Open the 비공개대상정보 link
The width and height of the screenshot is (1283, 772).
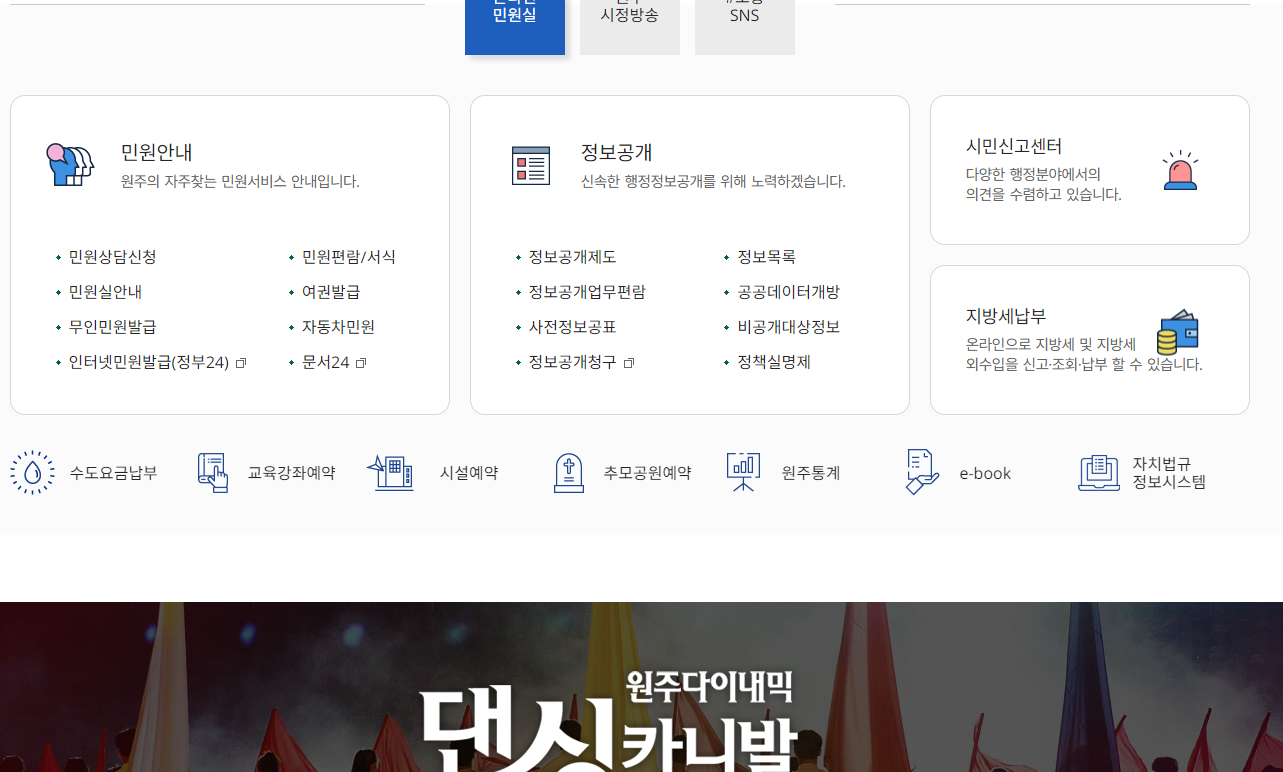(x=788, y=327)
